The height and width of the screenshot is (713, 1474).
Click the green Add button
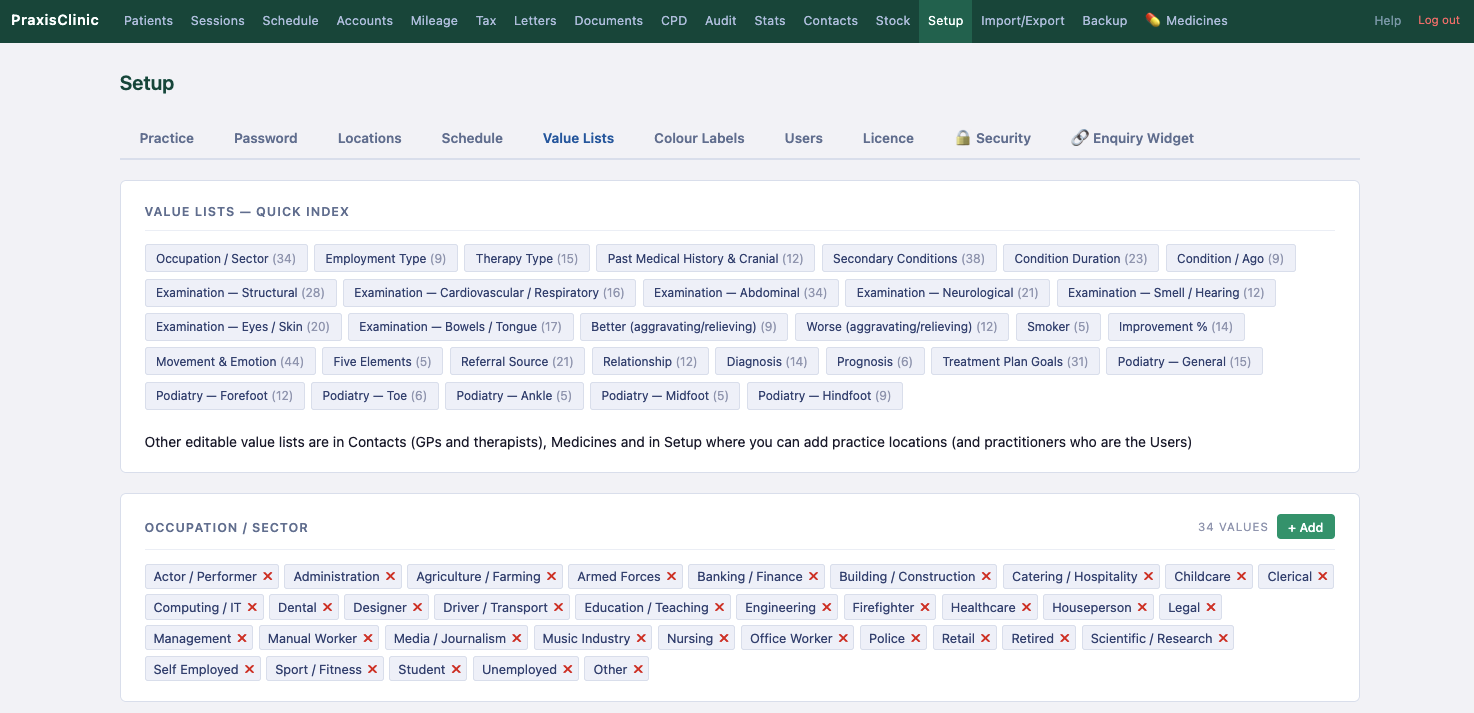click(x=1305, y=527)
